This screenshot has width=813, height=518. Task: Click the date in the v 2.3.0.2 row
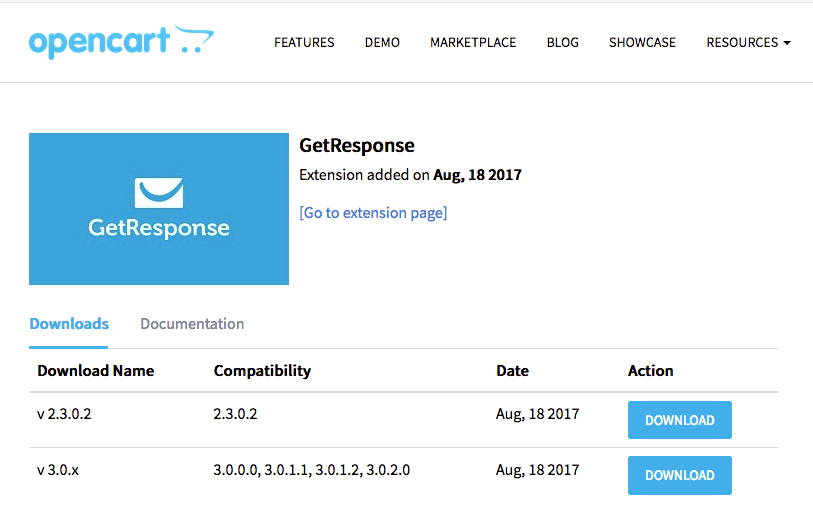tap(538, 414)
